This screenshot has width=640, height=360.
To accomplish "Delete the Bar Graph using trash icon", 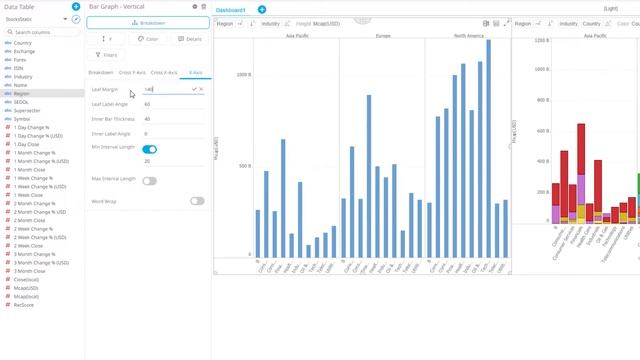I will pyautogui.click(x=204, y=7).
